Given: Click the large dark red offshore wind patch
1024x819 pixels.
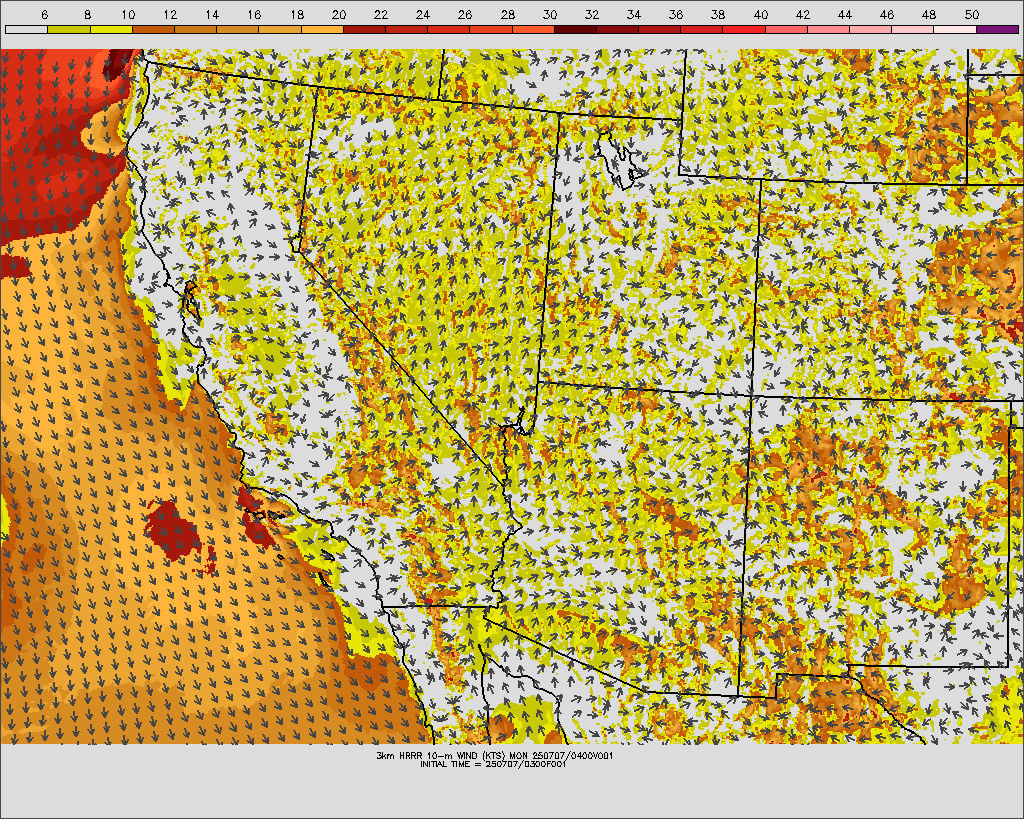Looking at the screenshot, I should point(173,529).
